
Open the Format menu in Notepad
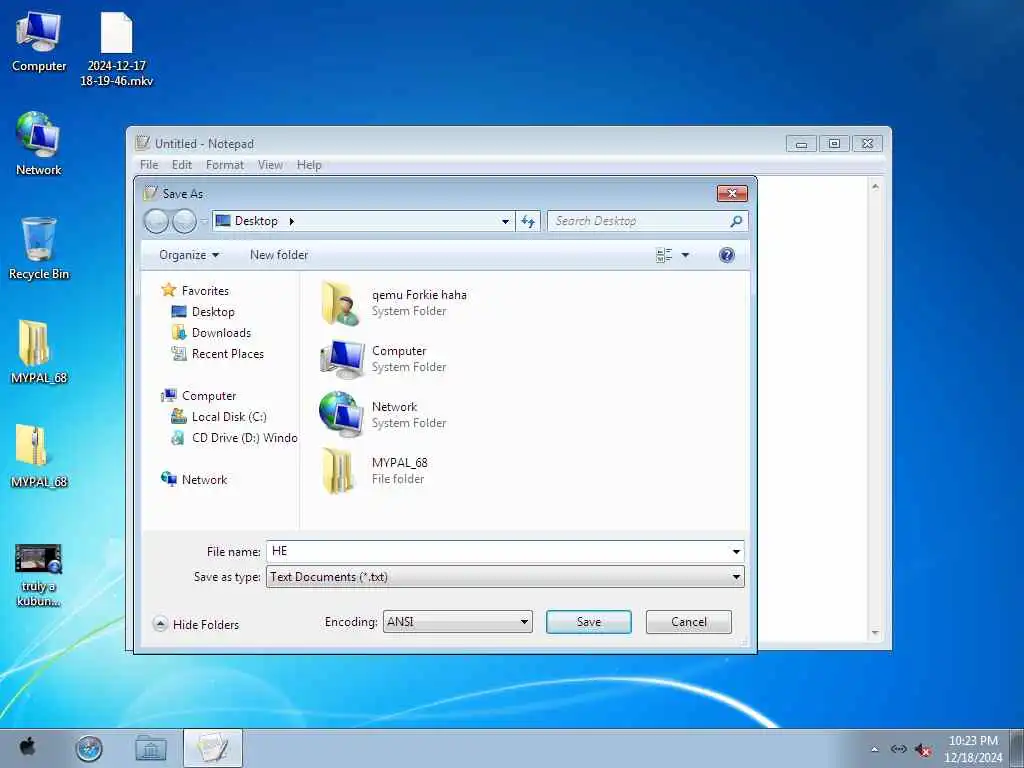225,165
